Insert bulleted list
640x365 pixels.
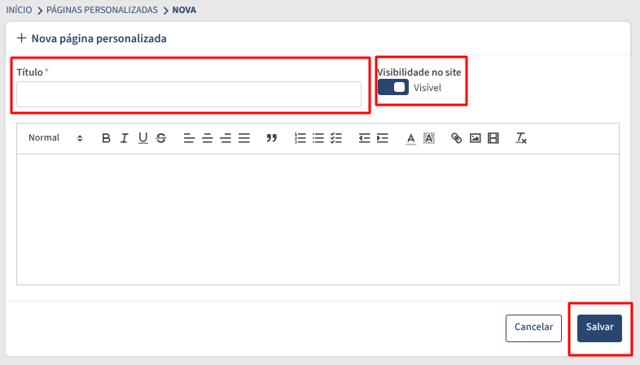point(318,138)
